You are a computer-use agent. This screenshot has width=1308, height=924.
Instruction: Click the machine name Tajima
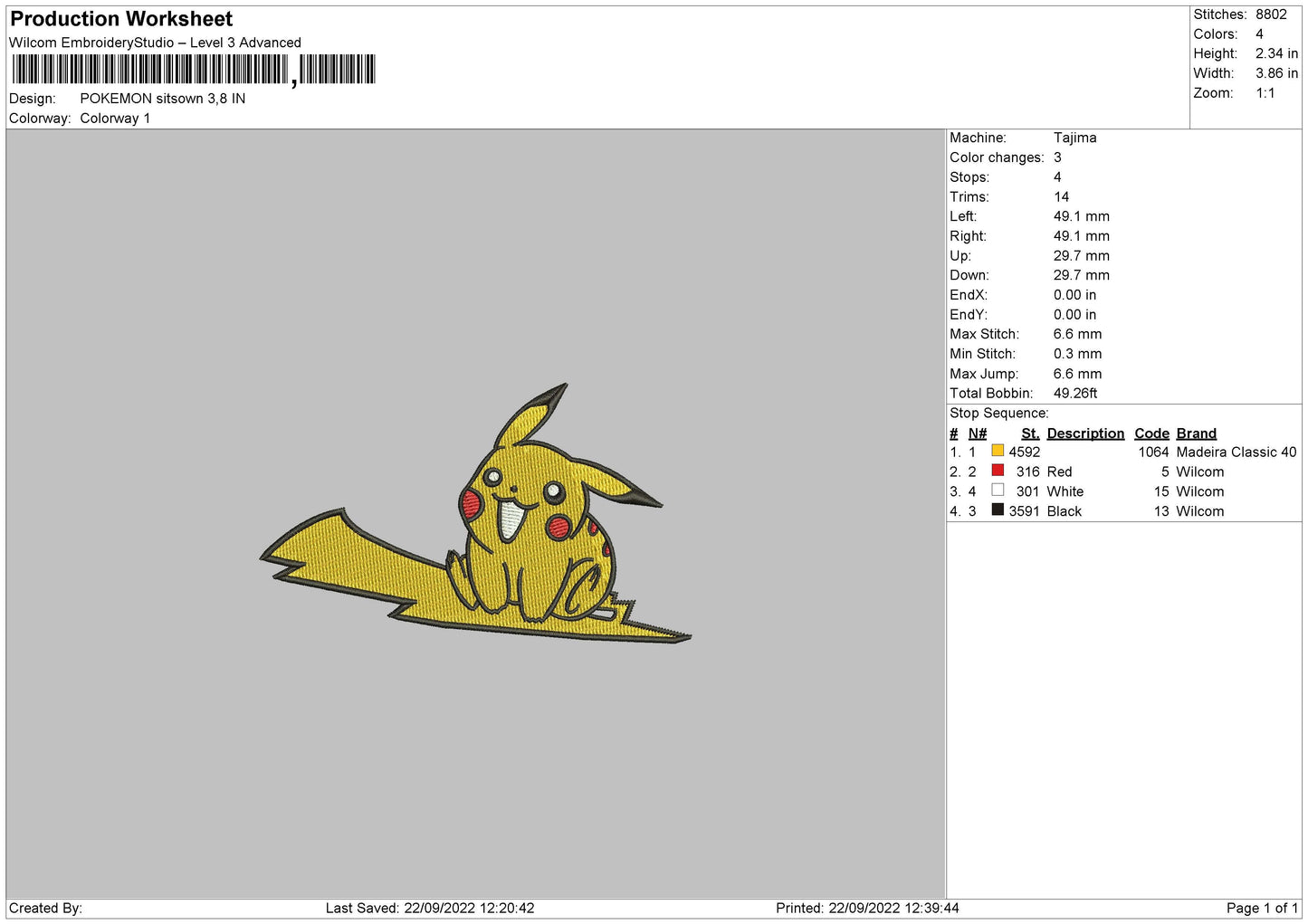coord(1074,138)
